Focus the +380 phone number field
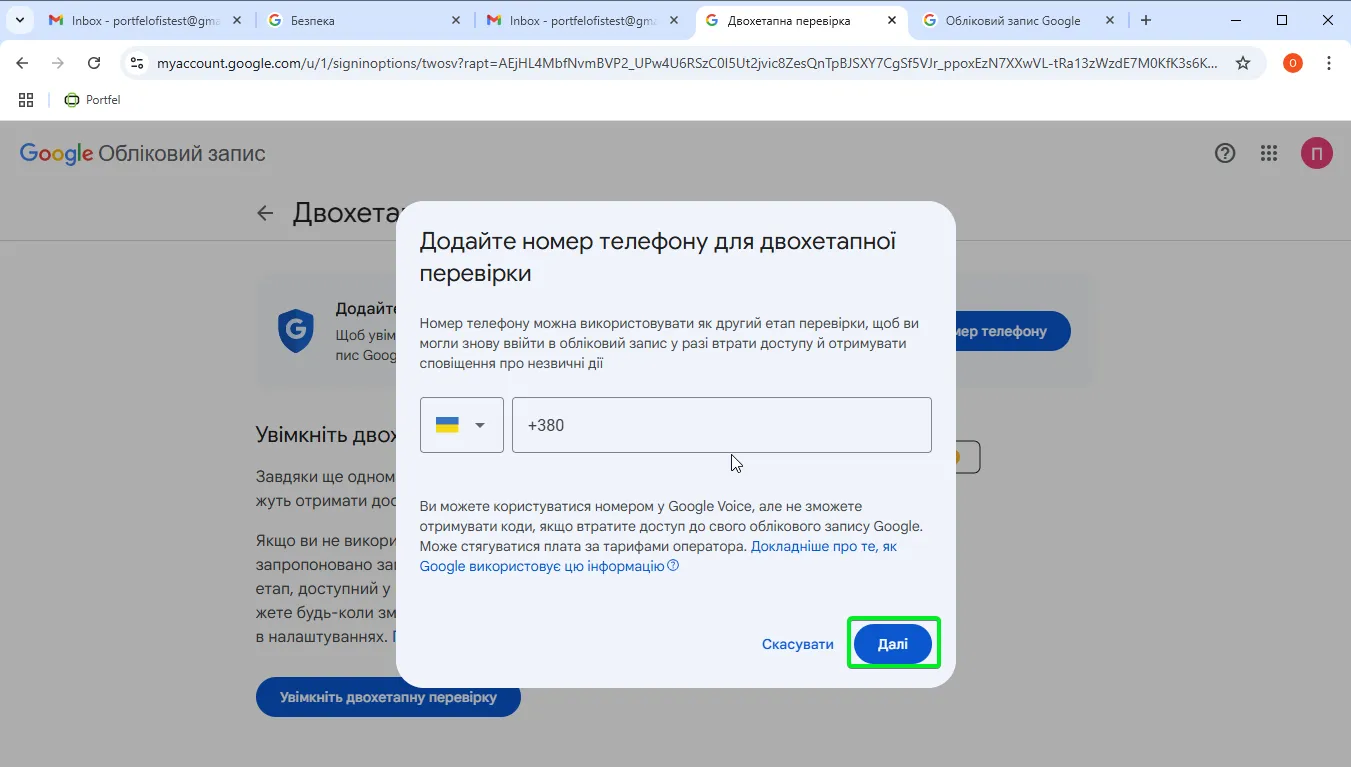 [x=721, y=425]
